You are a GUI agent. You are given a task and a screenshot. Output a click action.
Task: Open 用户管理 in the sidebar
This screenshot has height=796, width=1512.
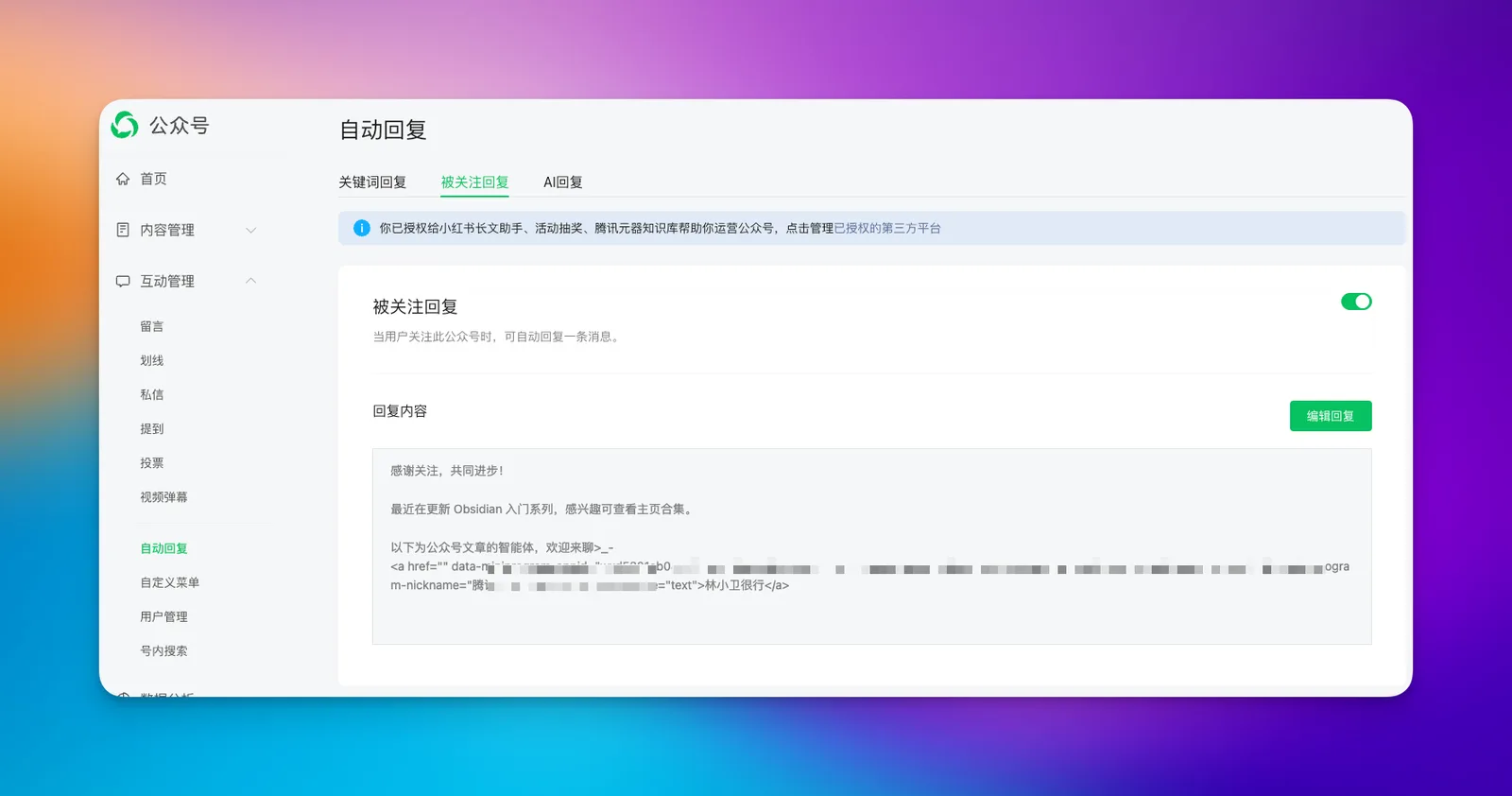tap(163, 616)
